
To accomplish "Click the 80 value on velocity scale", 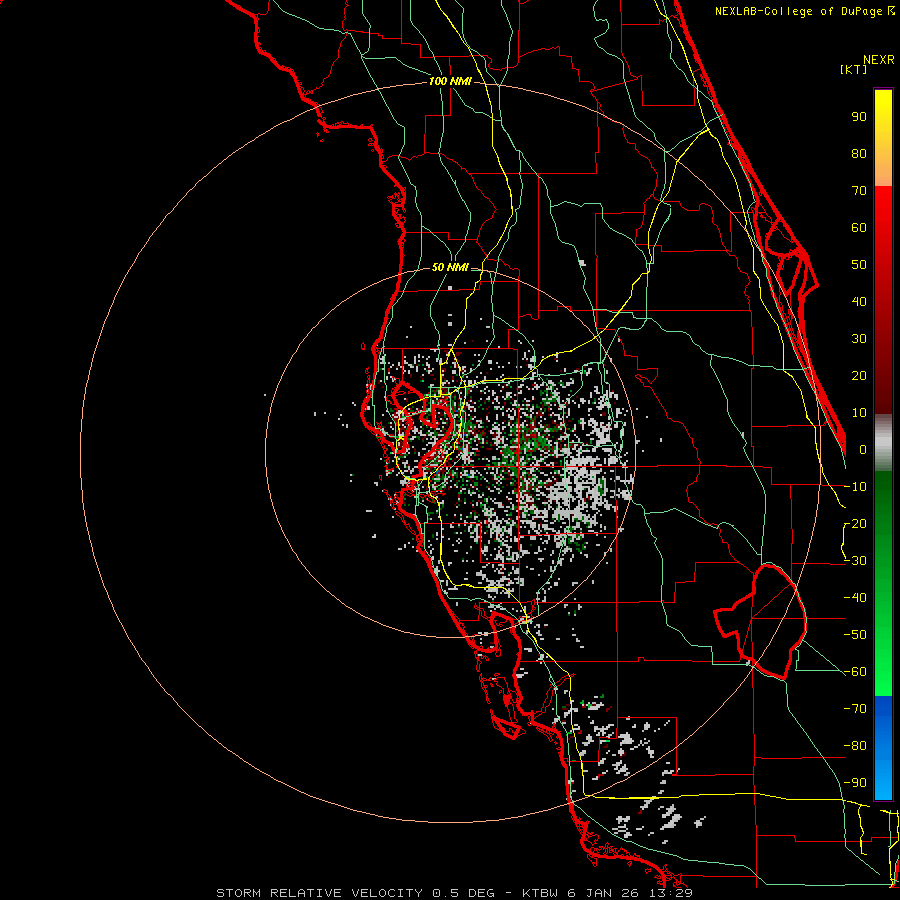I will [859, 154].
